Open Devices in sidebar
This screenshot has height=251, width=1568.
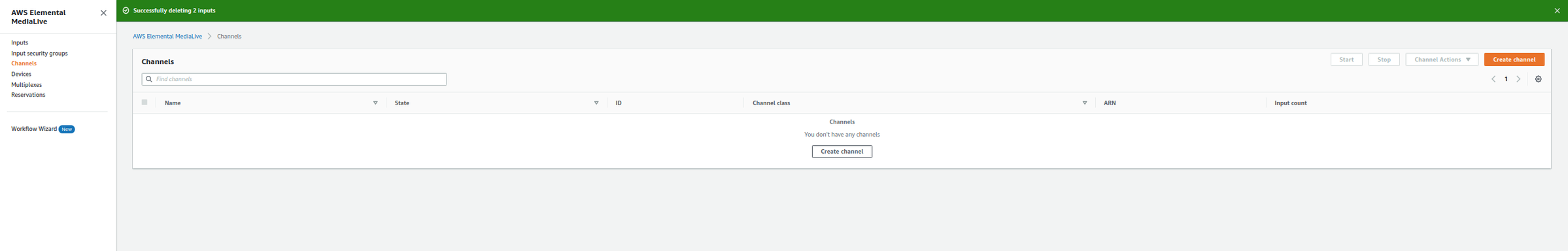[21, 74]
